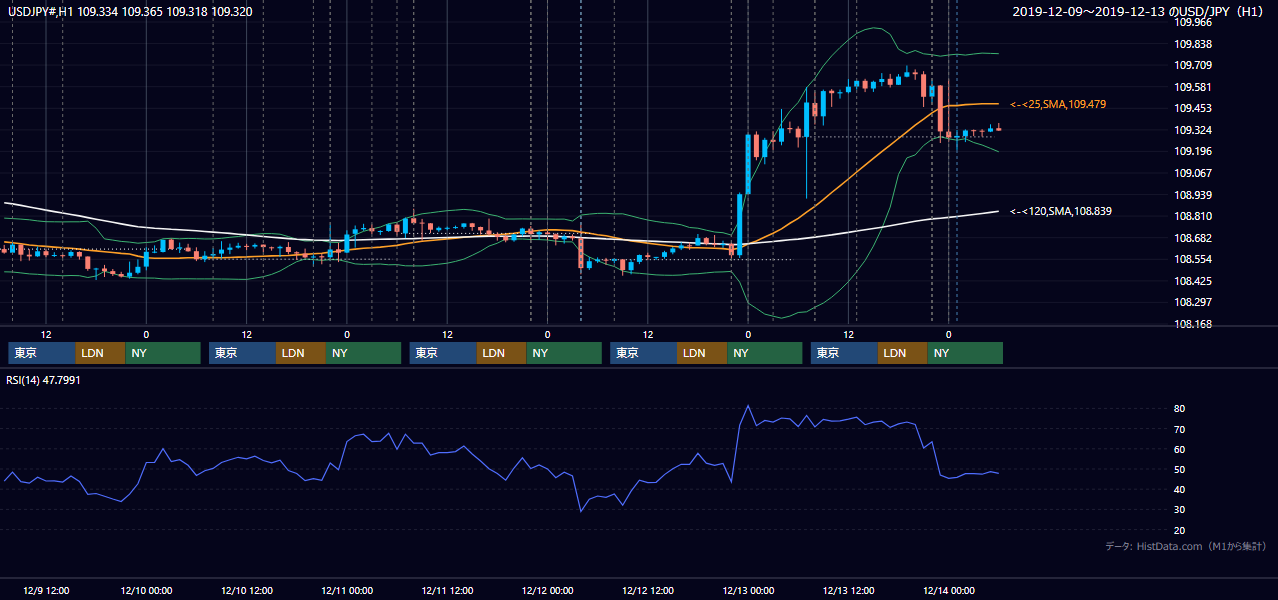Click RSI scale value 60
The width and height of the screenshot is (1278, 600).
(1180, 449)
